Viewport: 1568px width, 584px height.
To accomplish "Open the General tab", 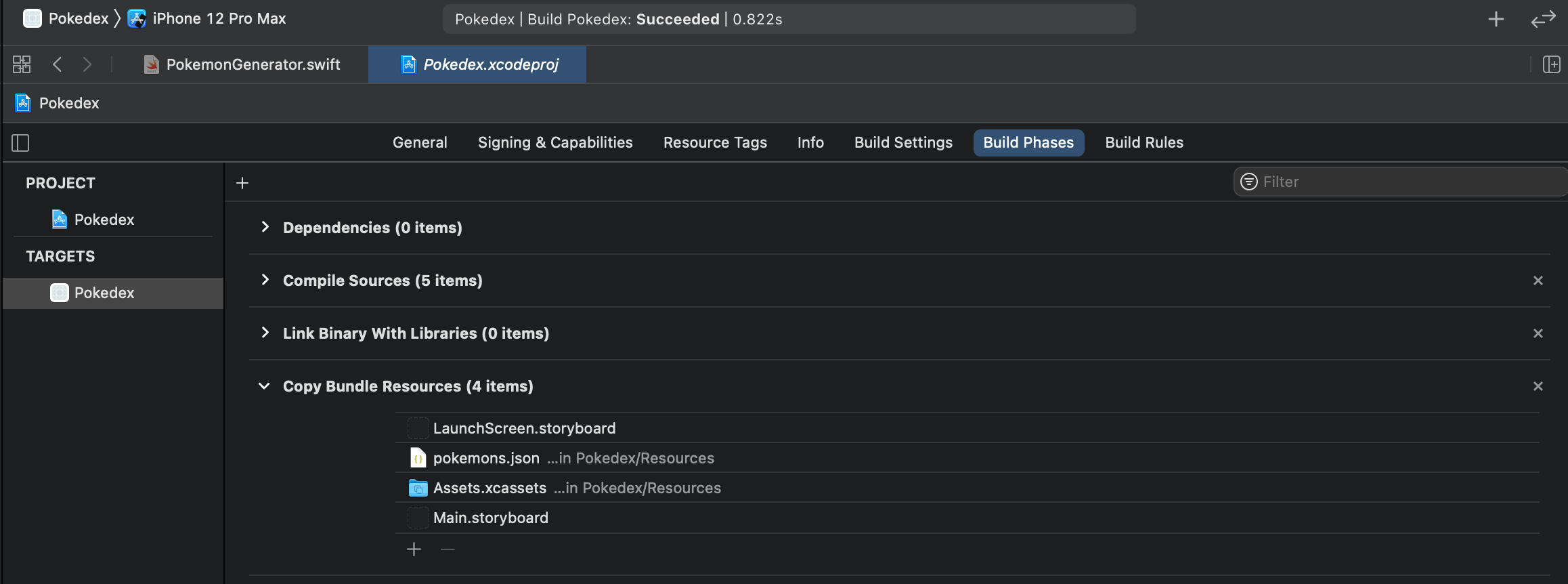I will pos(420,143).
